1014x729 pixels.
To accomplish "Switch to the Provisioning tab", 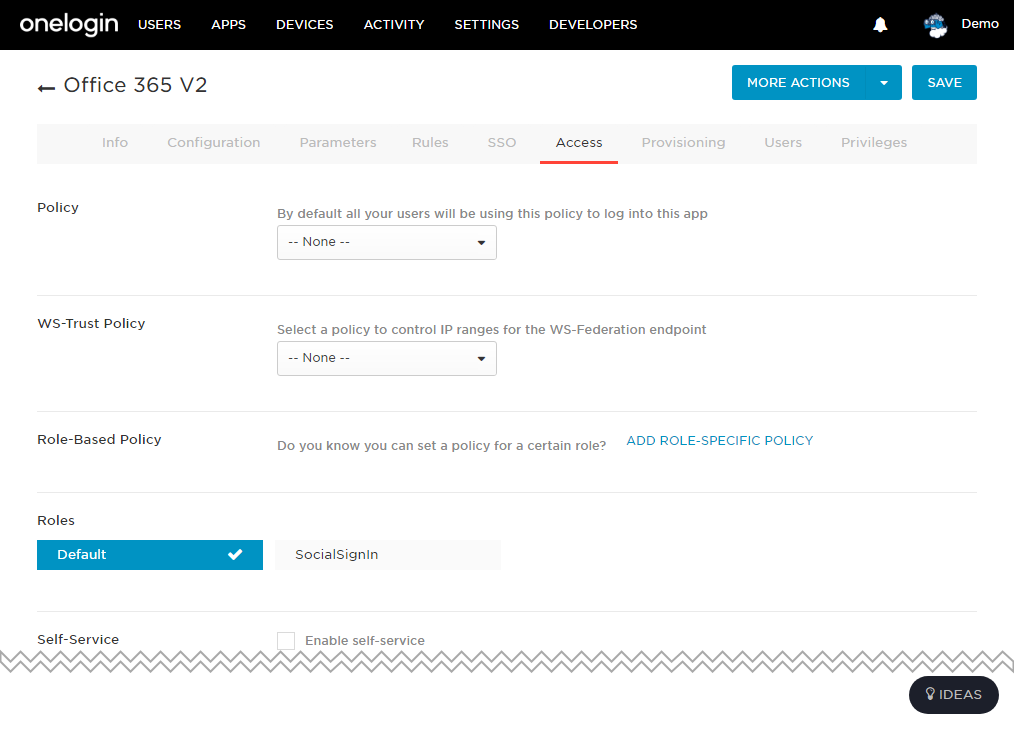I will (684, 142).
